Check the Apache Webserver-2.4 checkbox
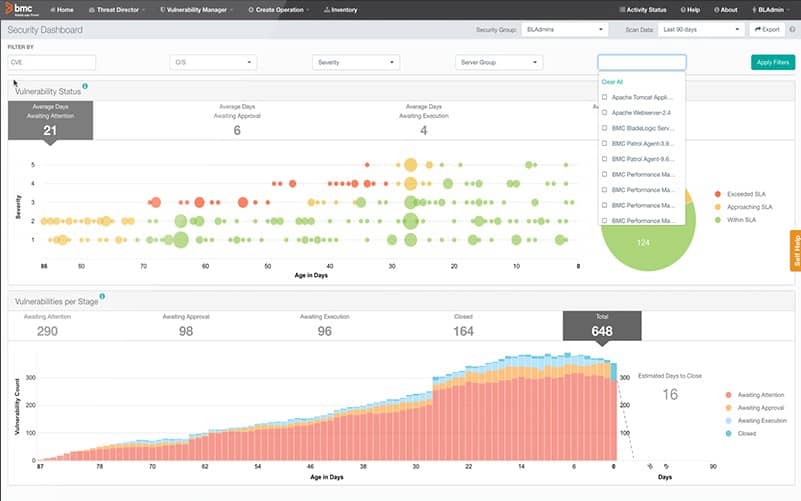 (x=604, y=112)
